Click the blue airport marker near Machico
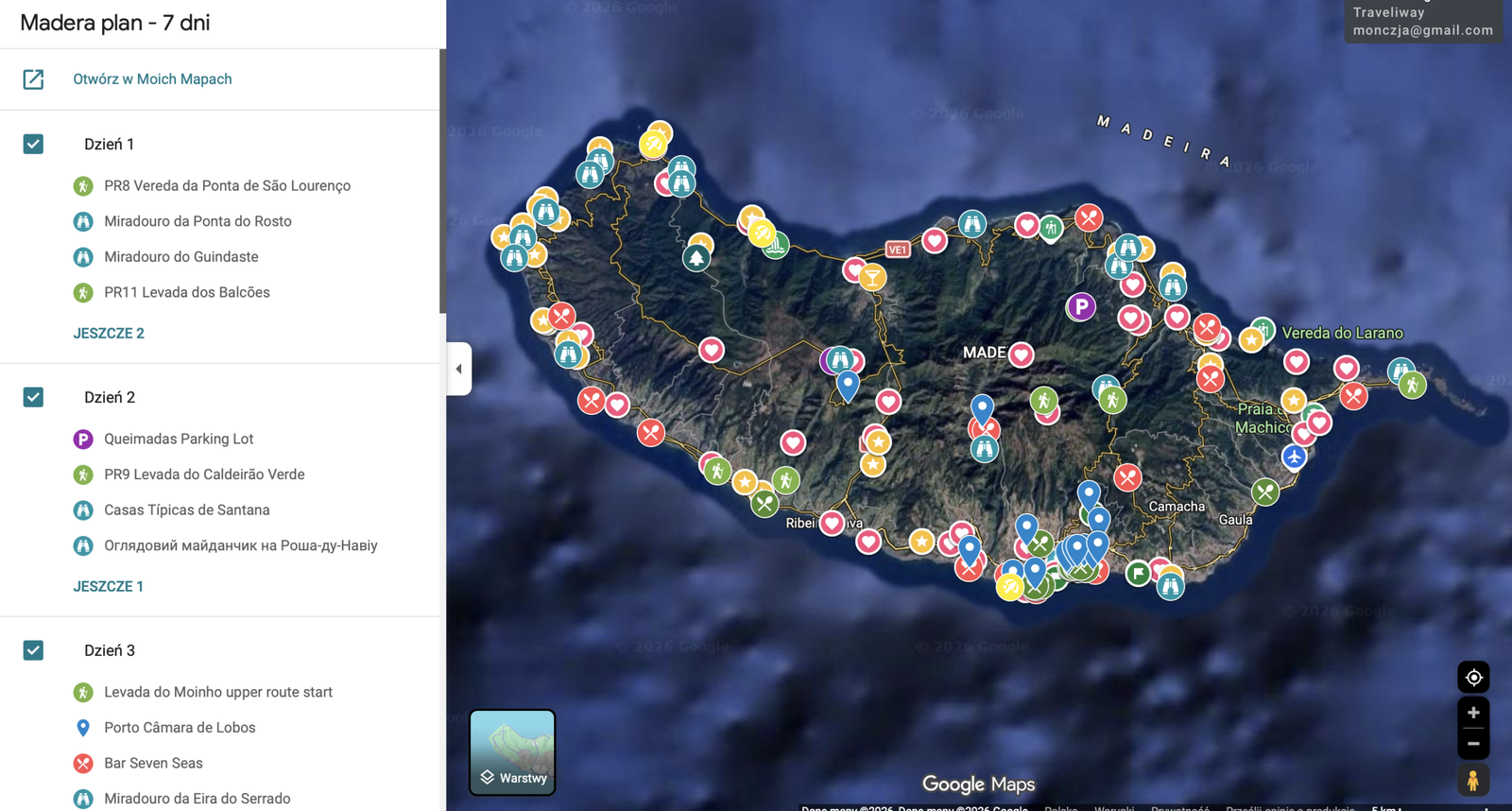The image size is (1512, 811). coord(1294,457)
